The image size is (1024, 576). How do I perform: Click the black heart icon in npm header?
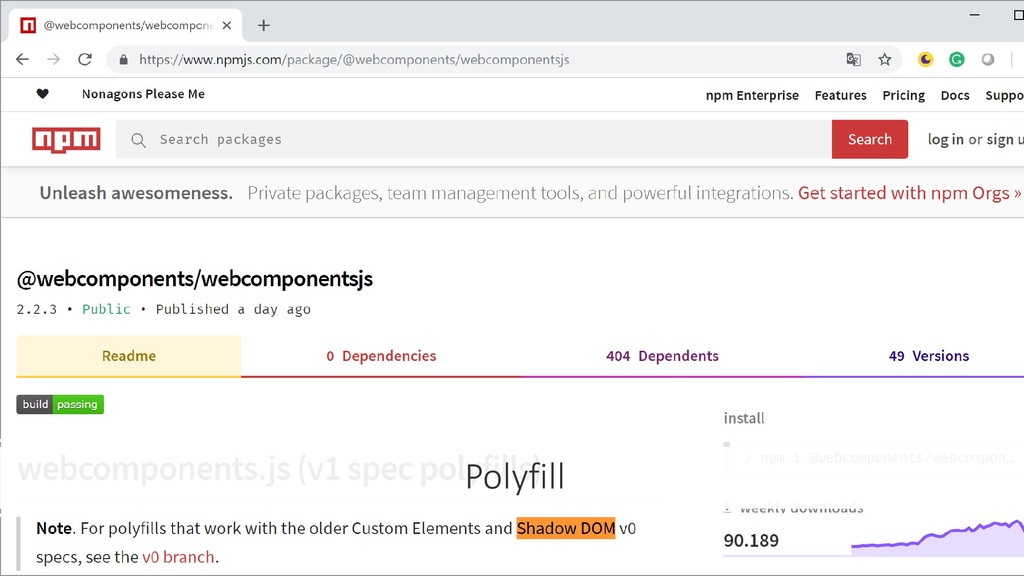(42, 94)
